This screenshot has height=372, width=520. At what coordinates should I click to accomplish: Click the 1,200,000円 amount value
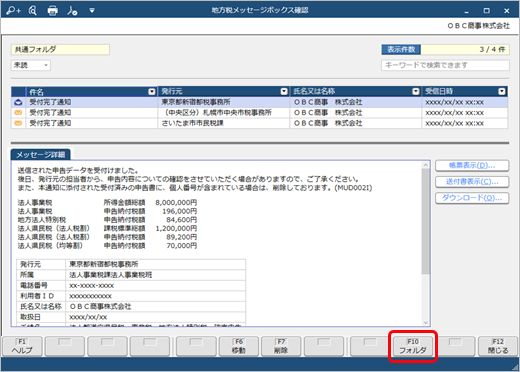pyautogui.click(x=176, y=229)
